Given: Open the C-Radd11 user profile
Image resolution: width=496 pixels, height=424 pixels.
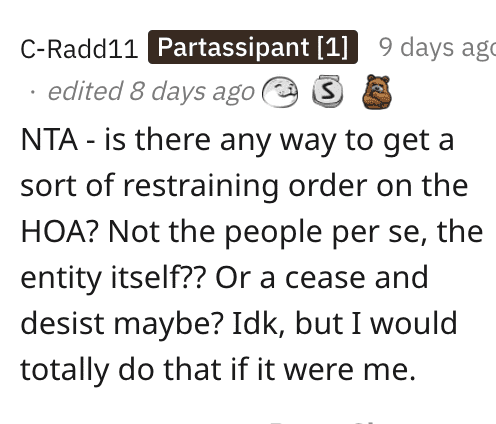Looking at the screenshot, I should pos(79,49).
